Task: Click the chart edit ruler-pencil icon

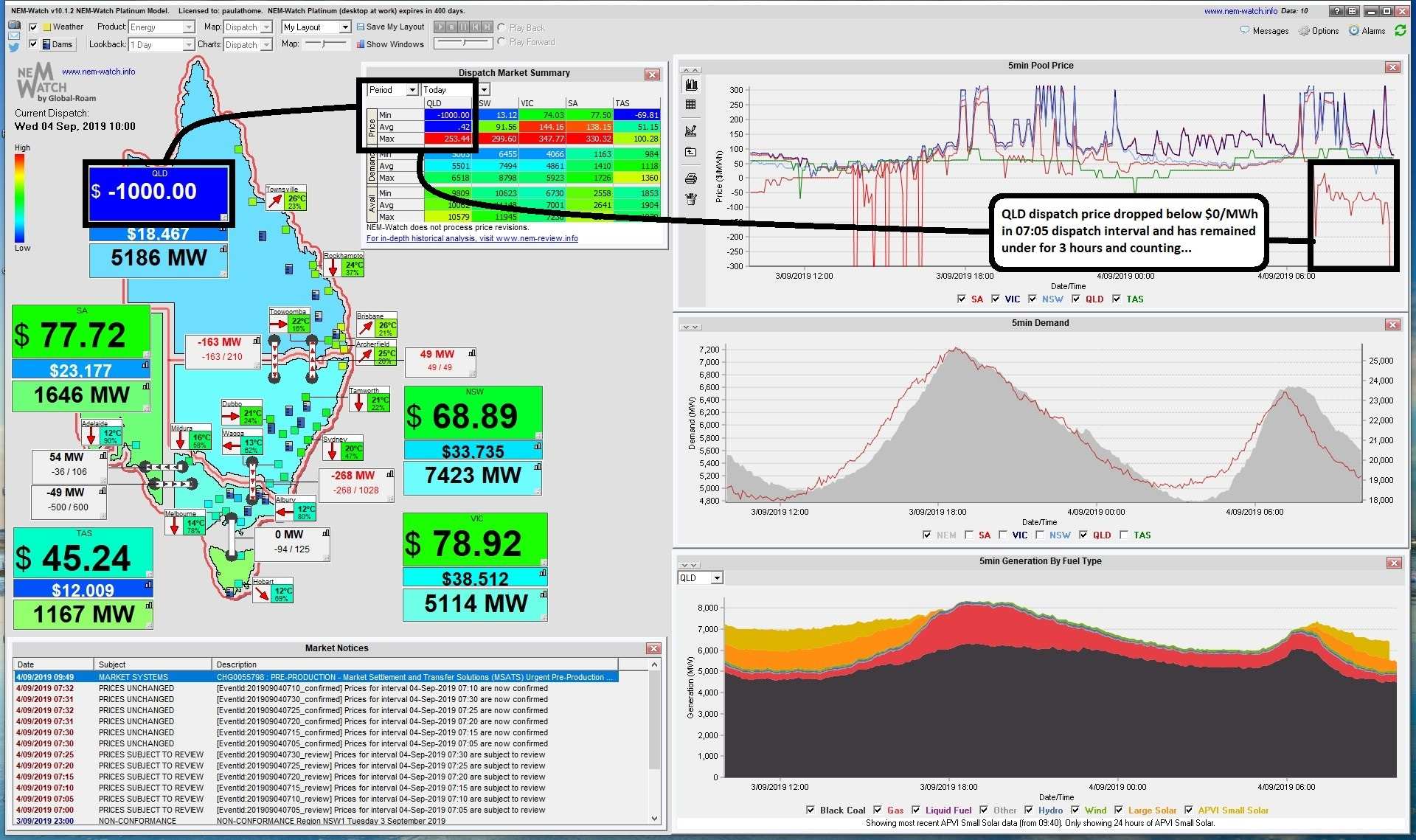Action: [x=691, y=130]
